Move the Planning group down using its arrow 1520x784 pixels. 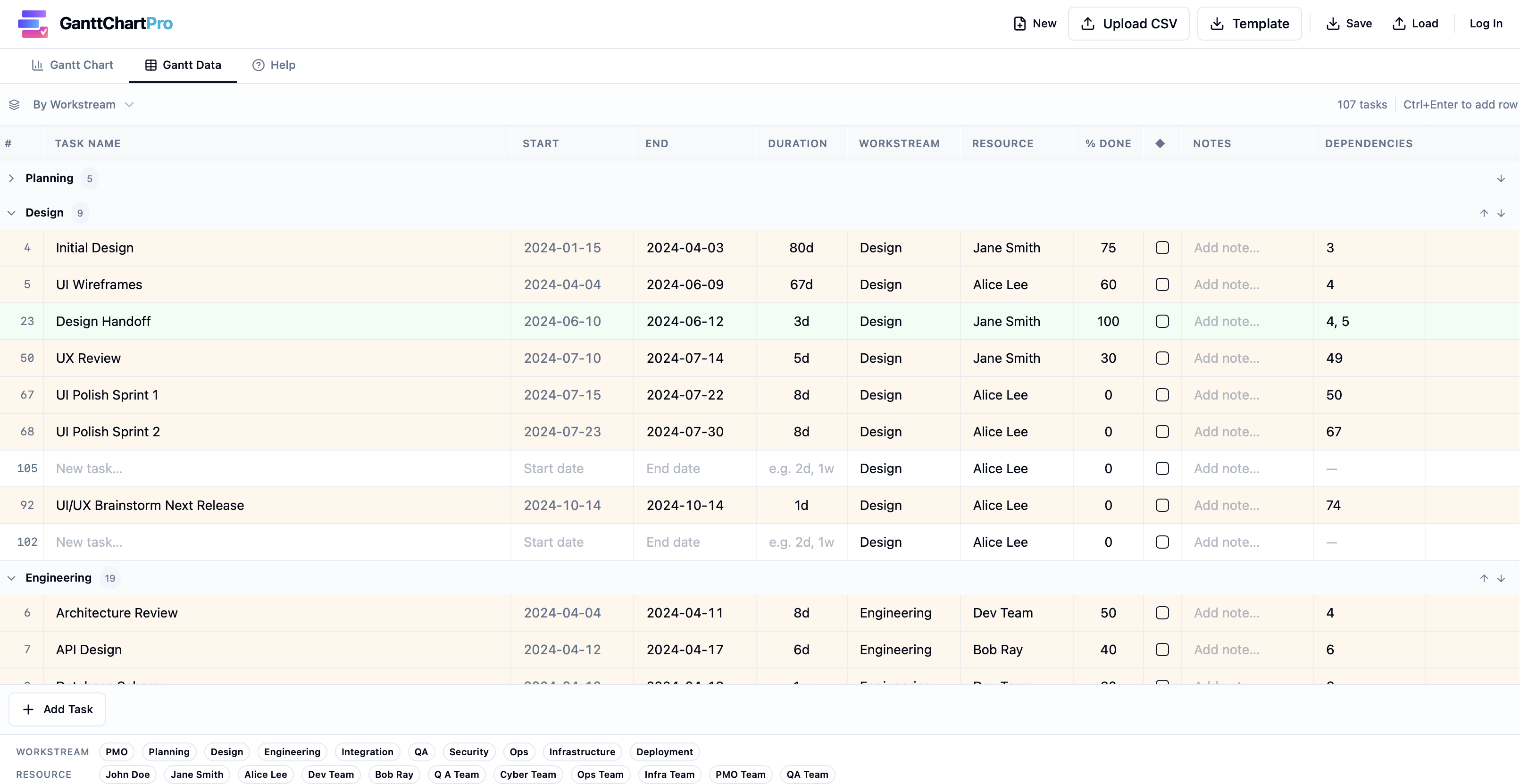click(1501, 178)
